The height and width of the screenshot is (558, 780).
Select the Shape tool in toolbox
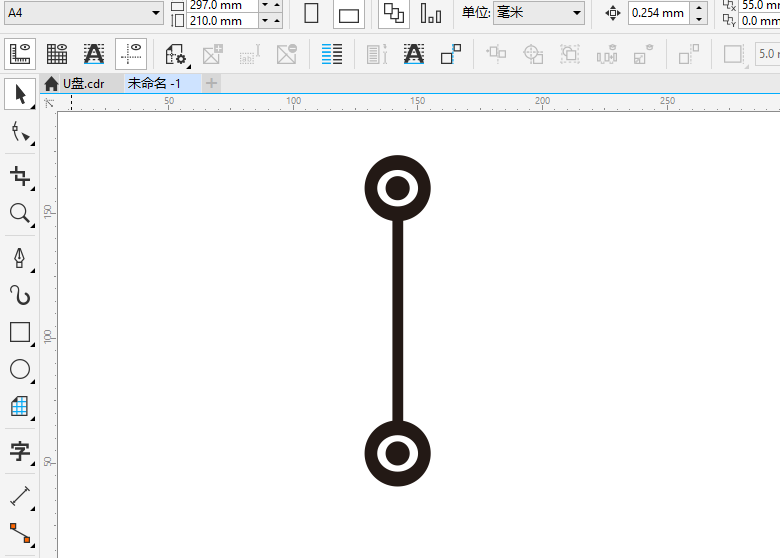click(20, 133)
